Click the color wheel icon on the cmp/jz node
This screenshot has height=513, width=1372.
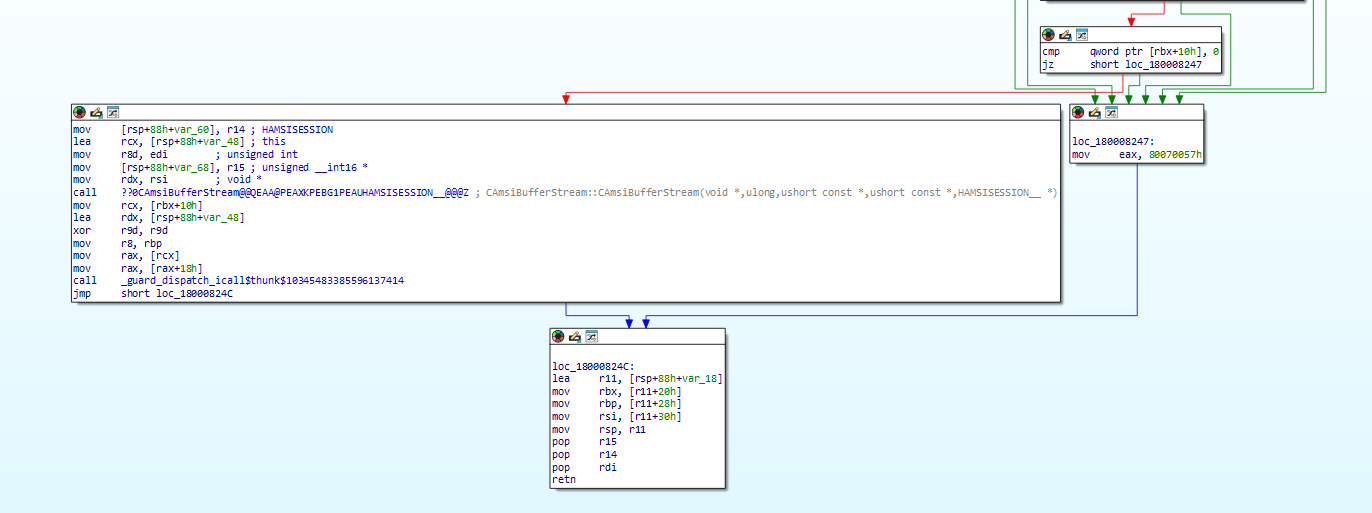point(1048,35)
